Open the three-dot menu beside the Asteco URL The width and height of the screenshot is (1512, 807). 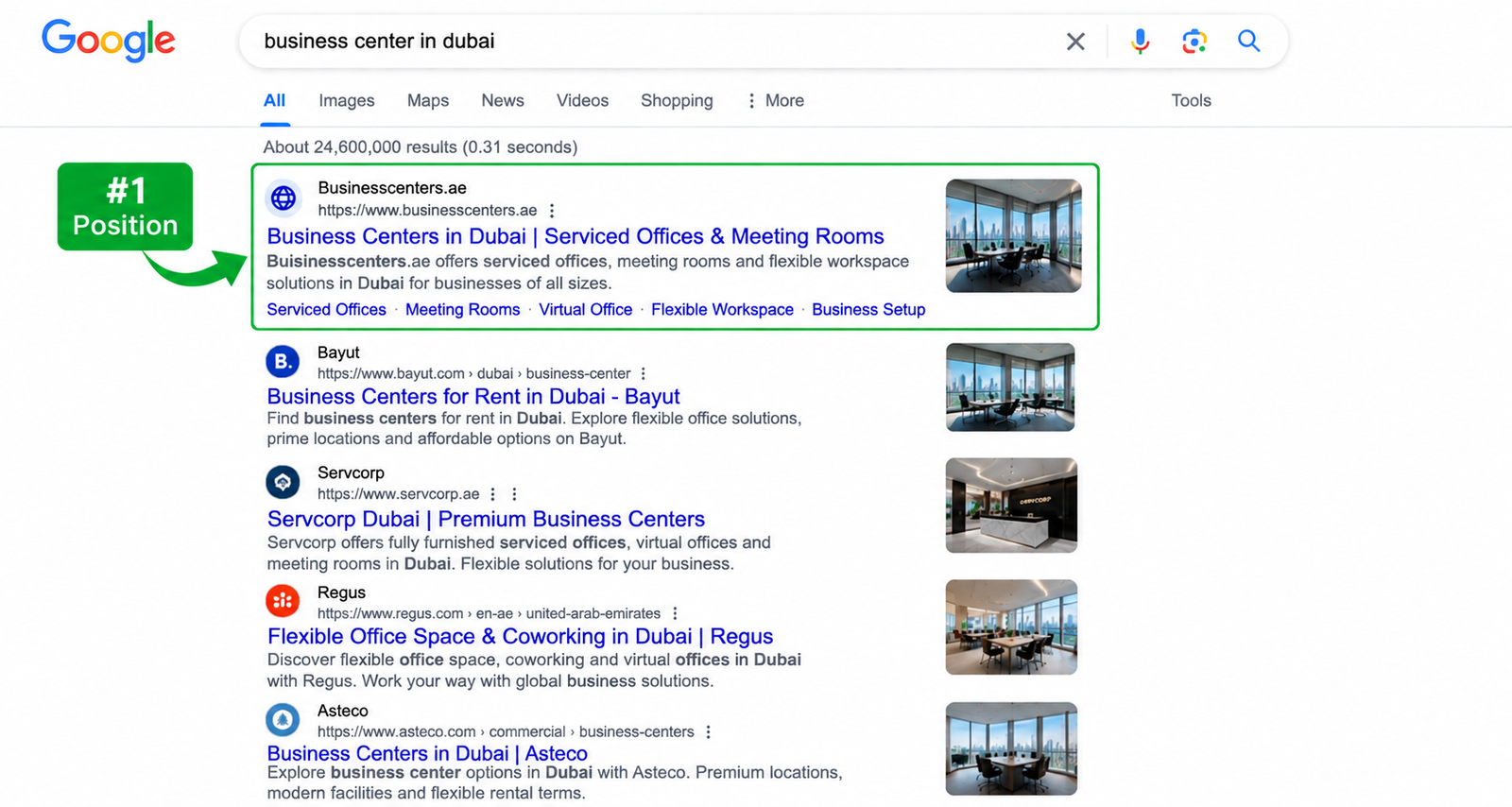708,732
